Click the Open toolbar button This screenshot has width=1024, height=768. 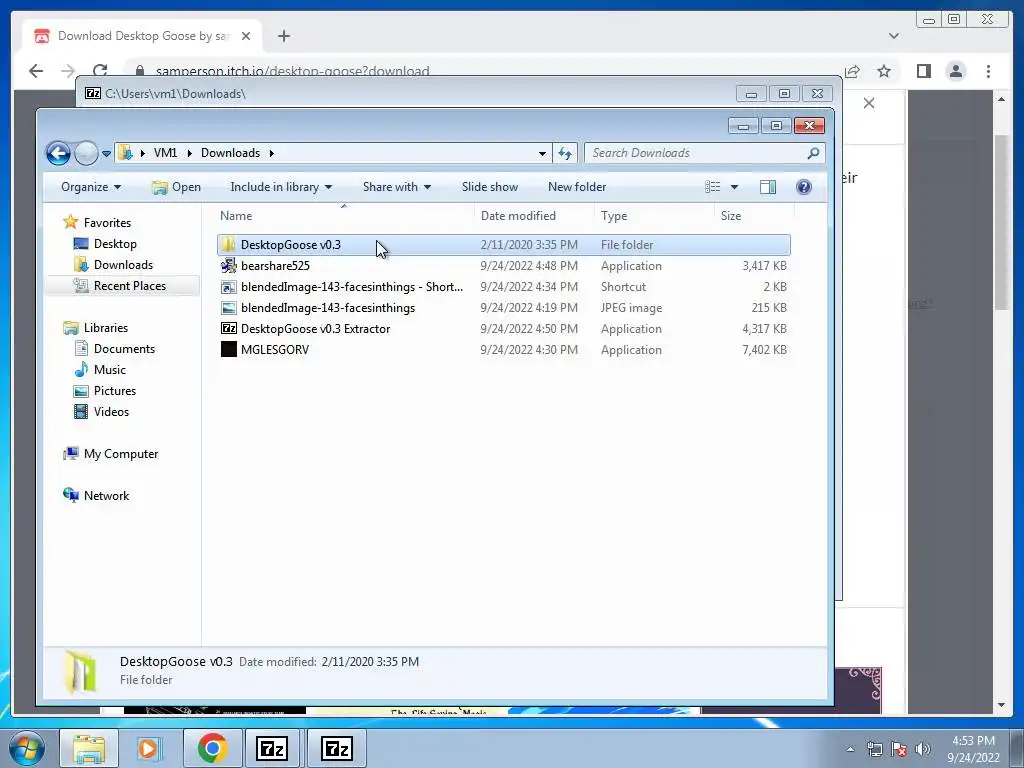click(x=176, y=187)
